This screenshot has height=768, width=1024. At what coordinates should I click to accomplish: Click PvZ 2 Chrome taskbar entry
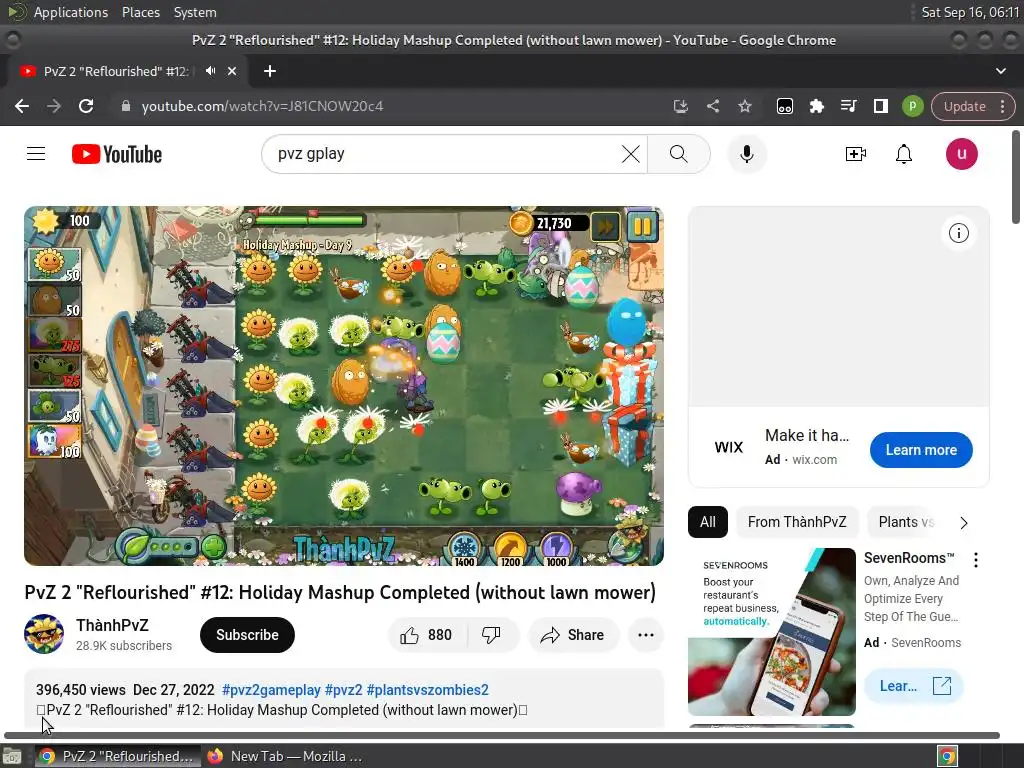(x=118, y=756)
